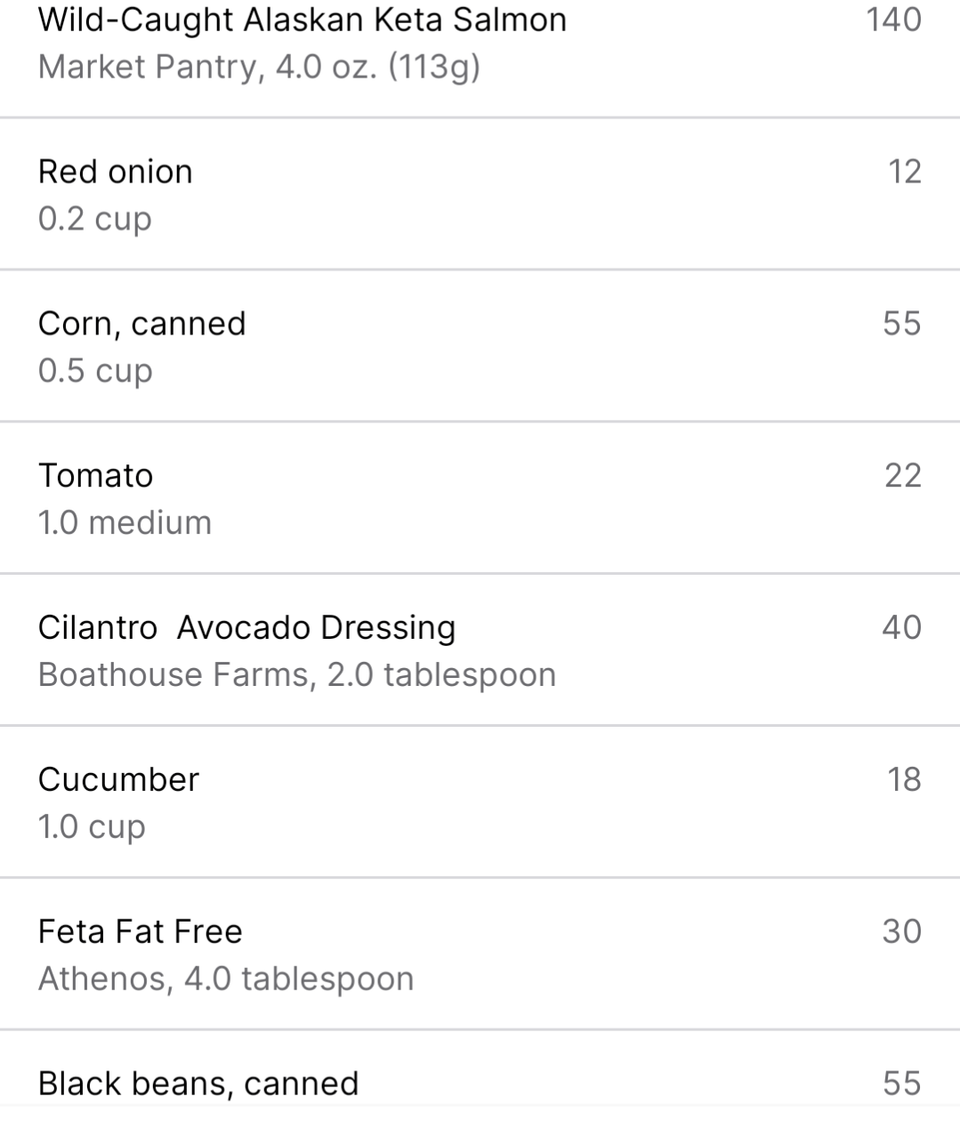This screenshot has width=960, height=1129.
Task: Tap the Black beans, canned row
Action: pyautogui.click(x=480, y=1080)
